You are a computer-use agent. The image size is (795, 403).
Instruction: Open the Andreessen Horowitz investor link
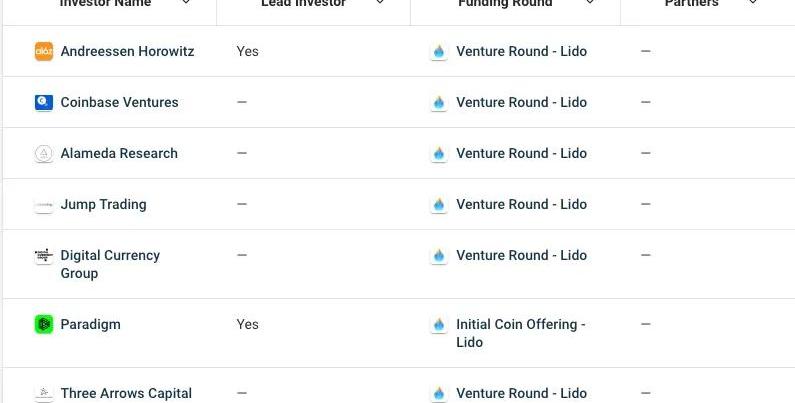click(127, 51)
